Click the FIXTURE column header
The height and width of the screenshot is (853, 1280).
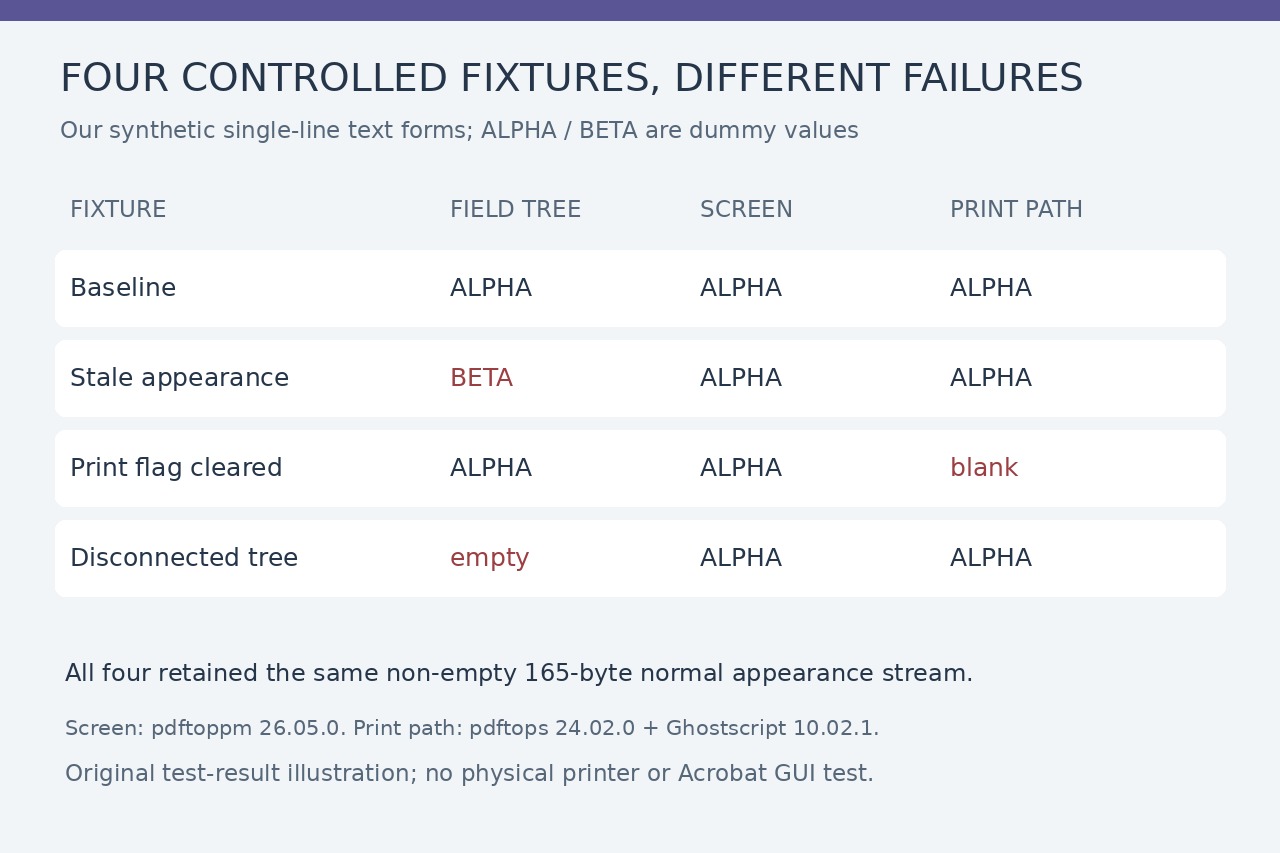(118, 210)
